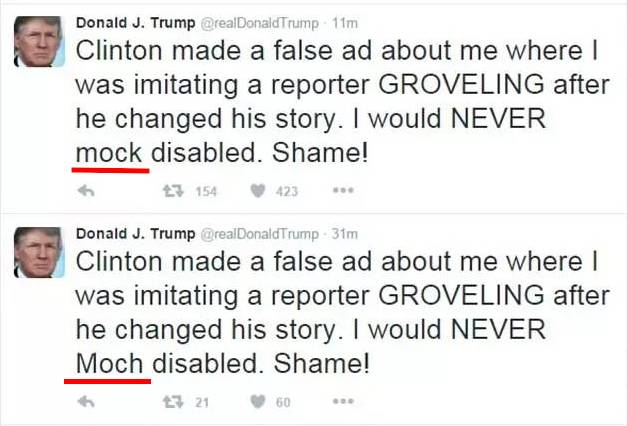Open Donald J. Trump name in top tweet

[x=136, y=23]
